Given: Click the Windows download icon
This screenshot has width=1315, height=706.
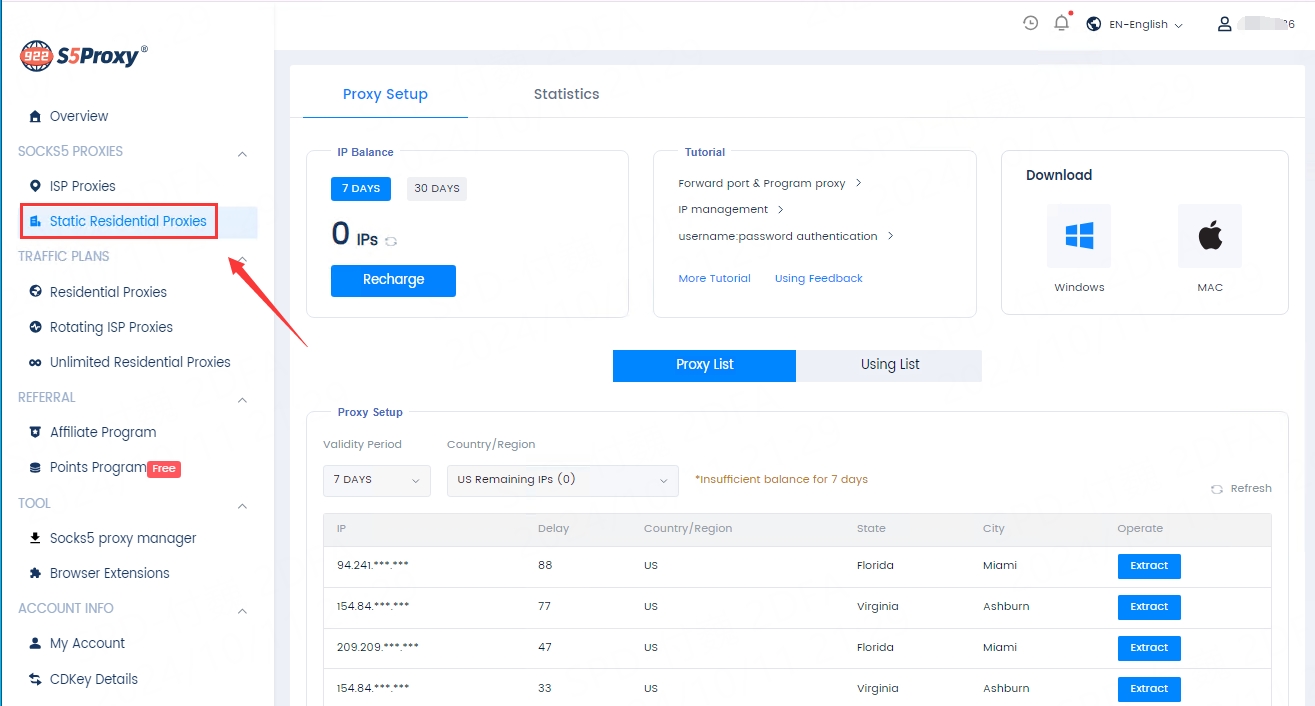Looking at the screenshot, I should tap(1079, 236).
